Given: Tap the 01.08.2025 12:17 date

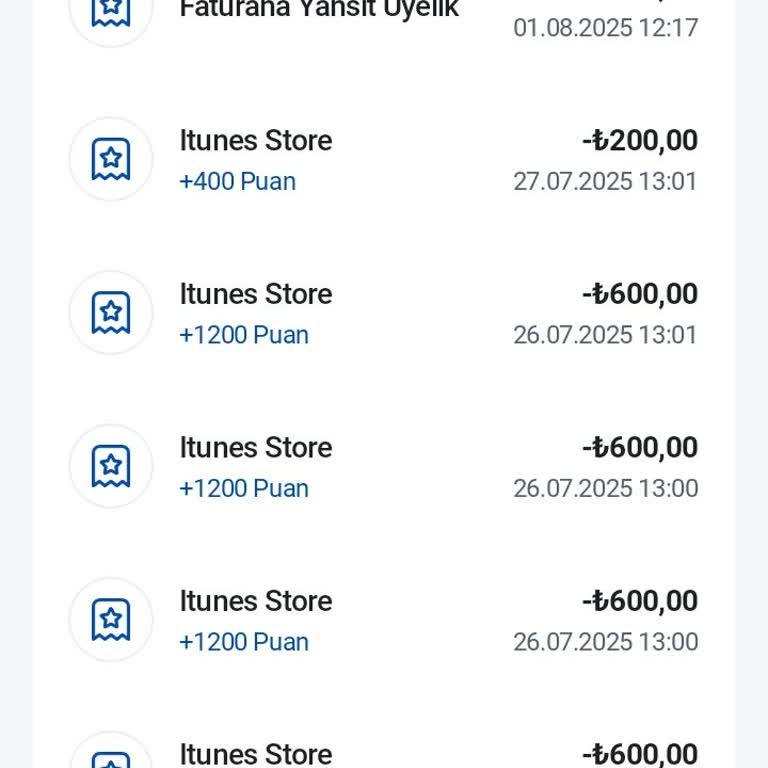Looking at the screenshot, I should point(605,28).
